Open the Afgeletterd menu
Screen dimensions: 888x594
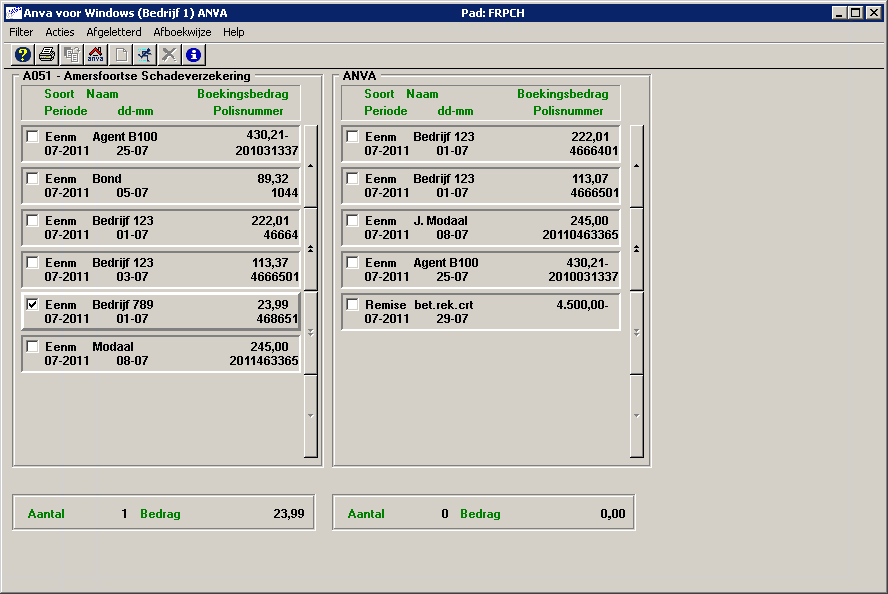(114, 32)
